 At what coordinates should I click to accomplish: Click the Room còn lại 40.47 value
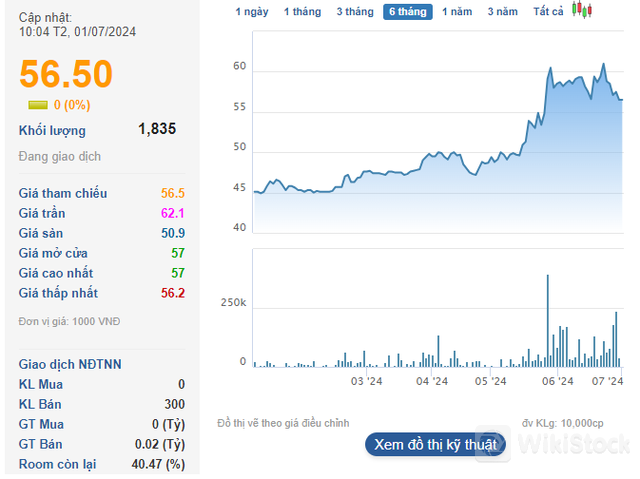pos(161,464)
